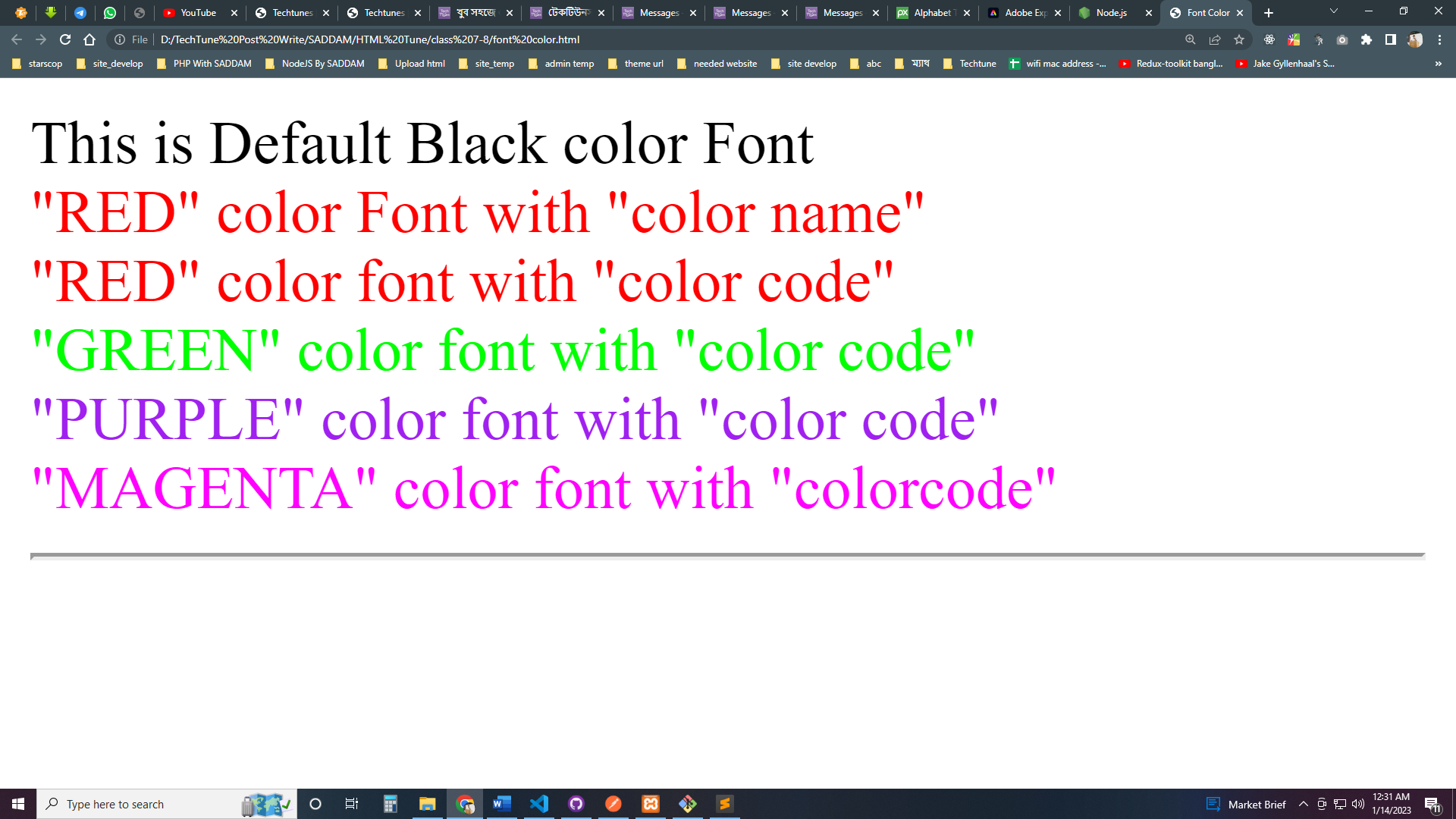Open the PHP With SADDAM bookmark folder
Viewport: 1456px width, 819px height.
coord(204,64)
